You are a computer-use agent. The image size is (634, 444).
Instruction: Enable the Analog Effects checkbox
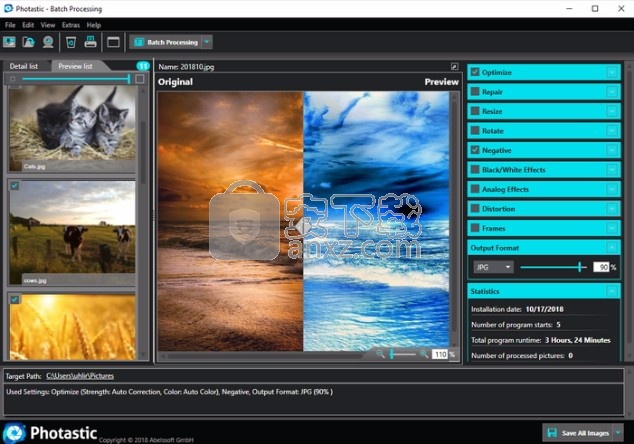click(475, 189)
